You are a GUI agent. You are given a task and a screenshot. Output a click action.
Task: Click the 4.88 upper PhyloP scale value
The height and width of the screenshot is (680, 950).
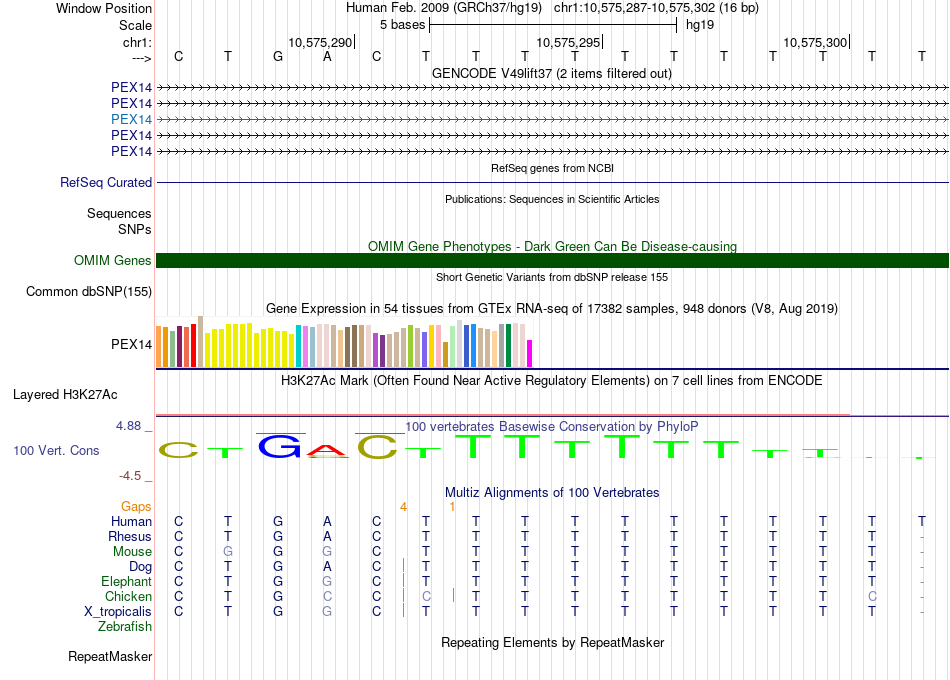(x=128, y=426)
